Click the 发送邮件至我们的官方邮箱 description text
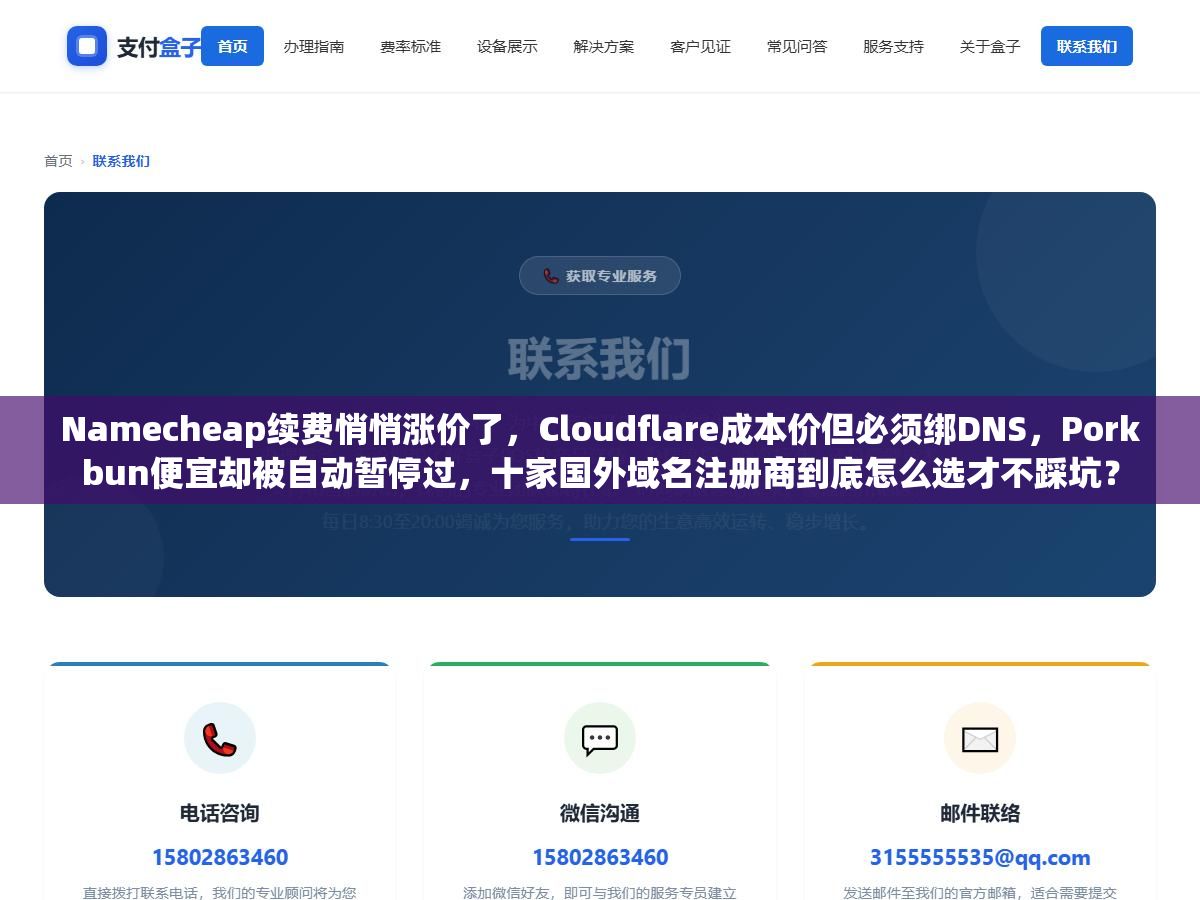Viewport: 1200px width, 900px height. pos(980,892)
